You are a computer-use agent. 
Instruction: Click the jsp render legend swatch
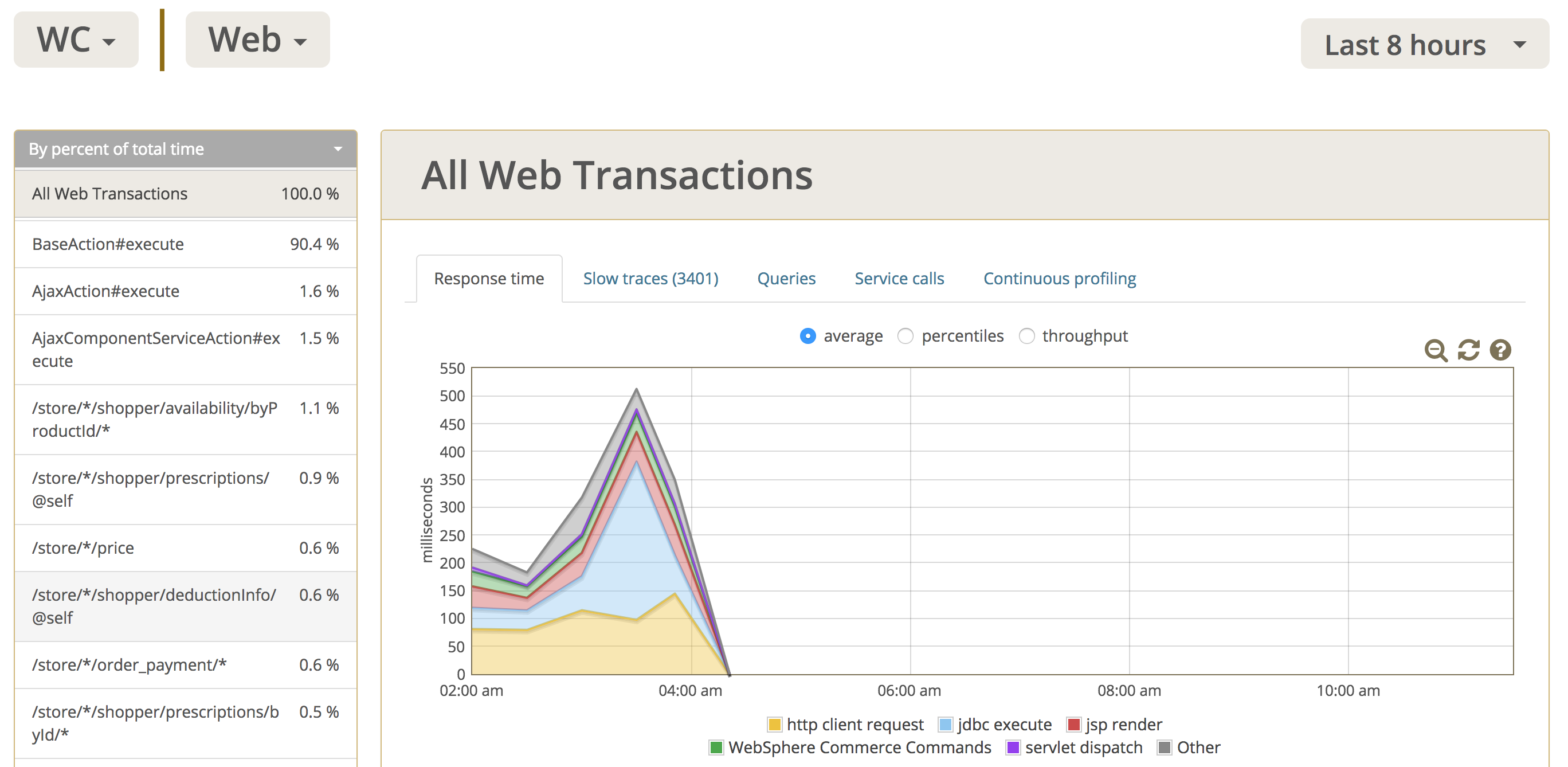1073,725
